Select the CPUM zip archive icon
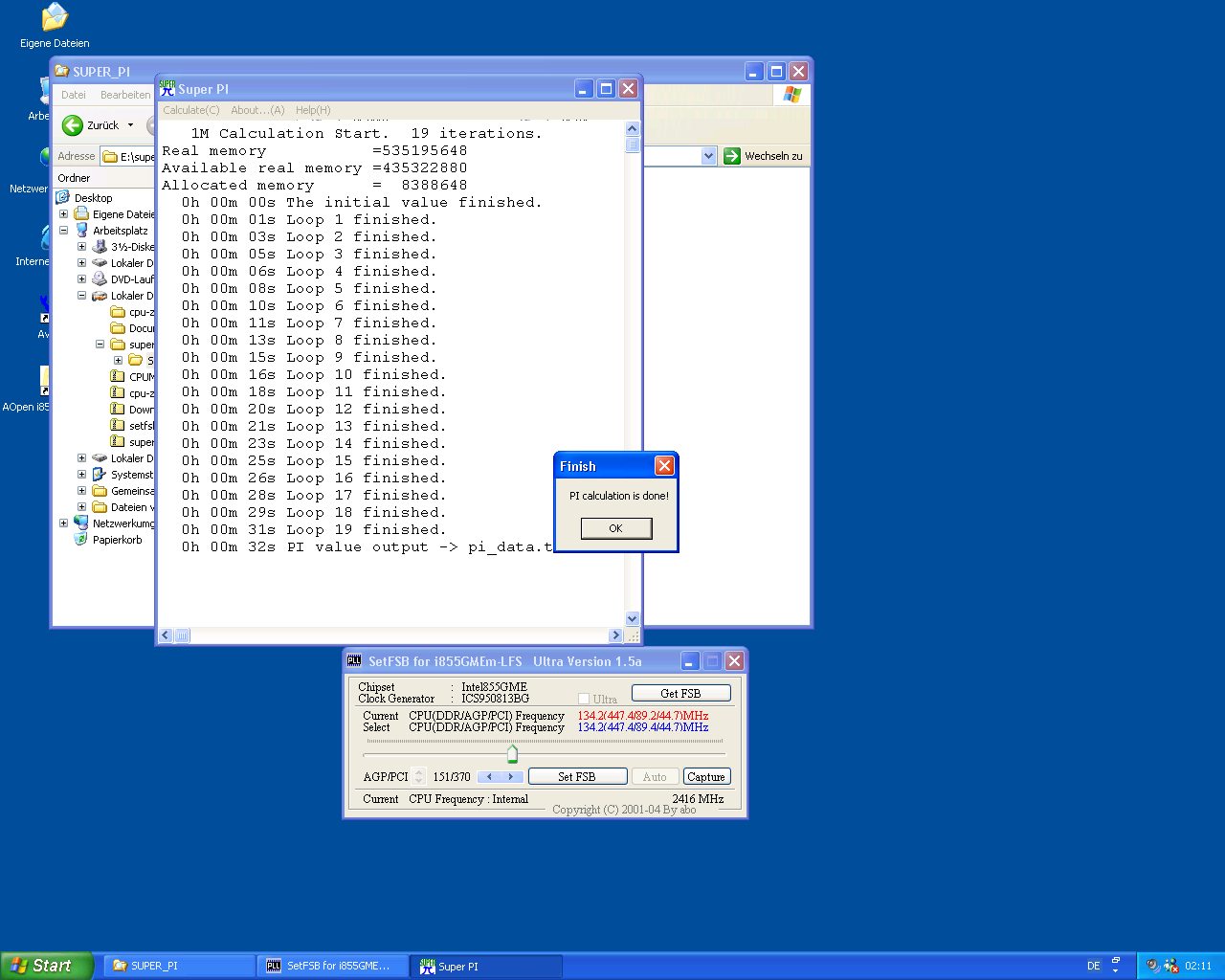Image resolution: width=1225 pixels, height=980 pixels. 118,376
